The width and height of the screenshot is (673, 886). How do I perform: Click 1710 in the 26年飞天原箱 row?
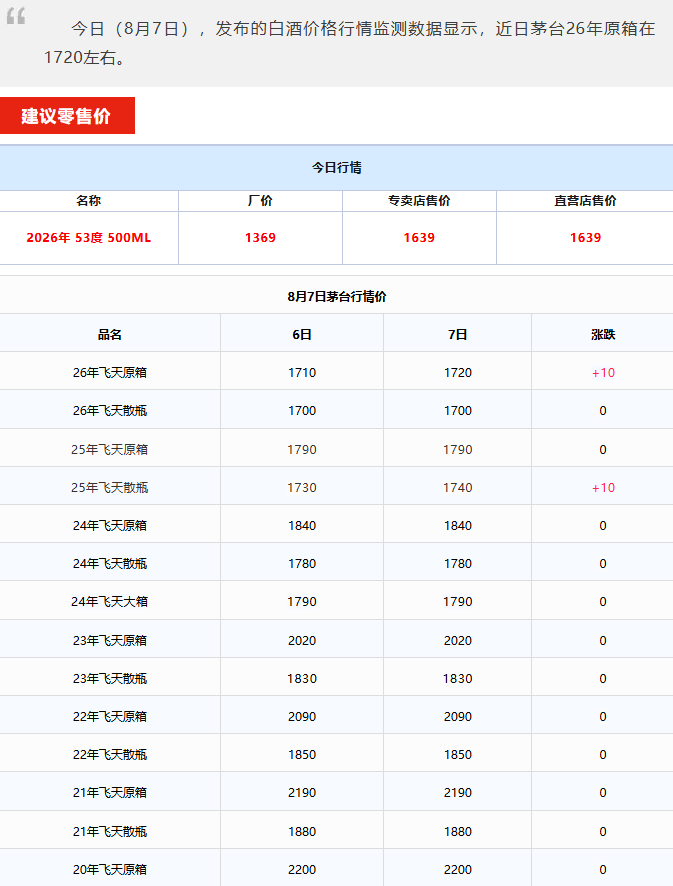[x=302, y=373]
